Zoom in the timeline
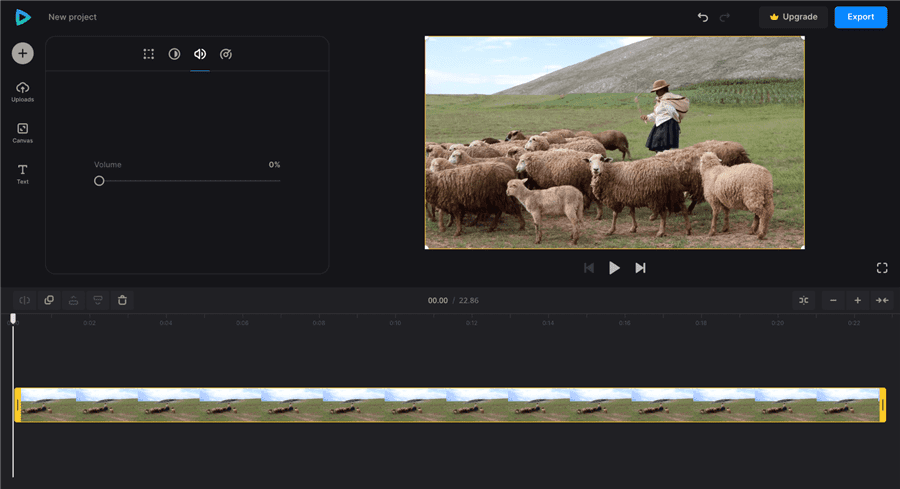Screen dimensions: 900x489 (x=858, y=300)
